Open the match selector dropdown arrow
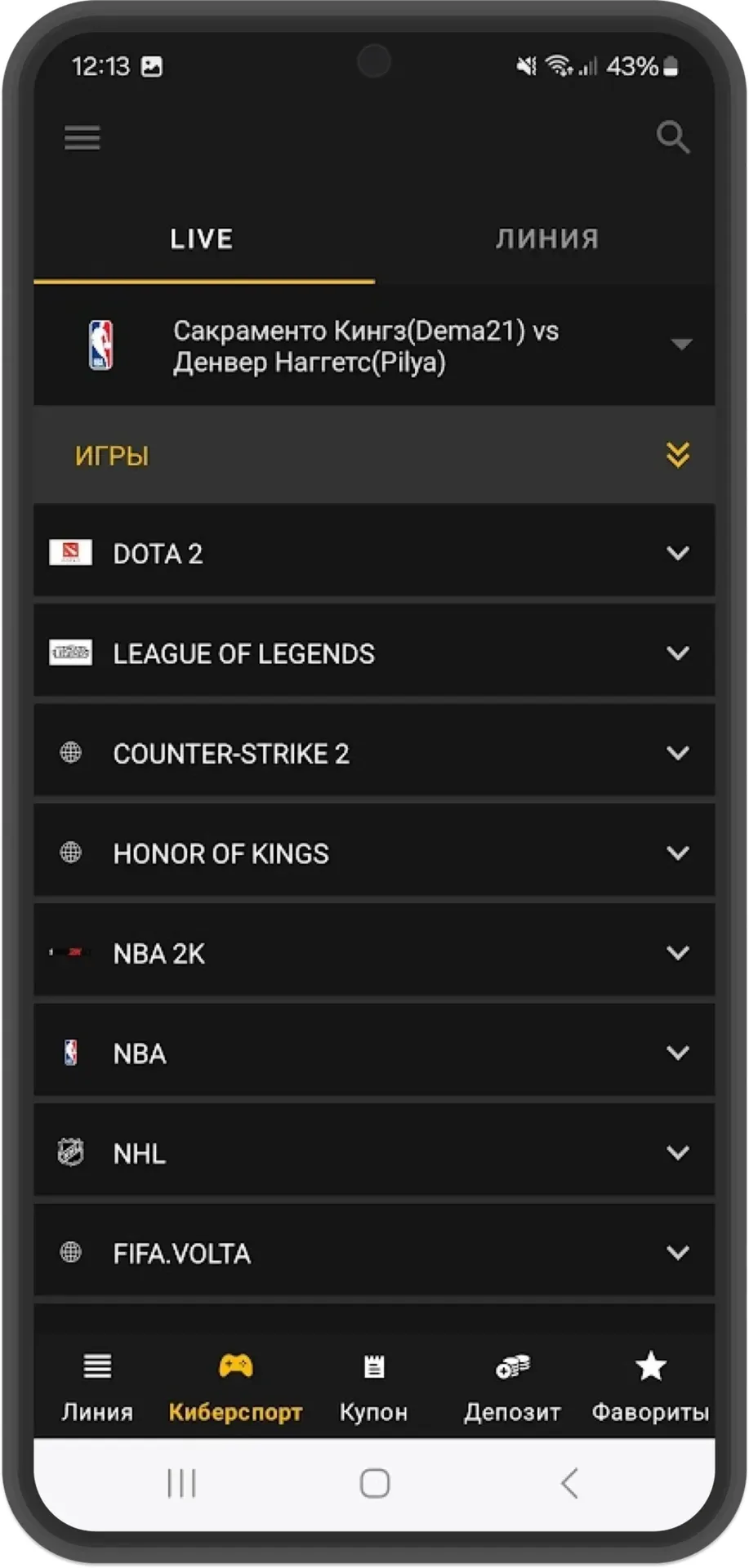Image resolution: width=749 pixels, height=1568 pixels. click(681, 344)
